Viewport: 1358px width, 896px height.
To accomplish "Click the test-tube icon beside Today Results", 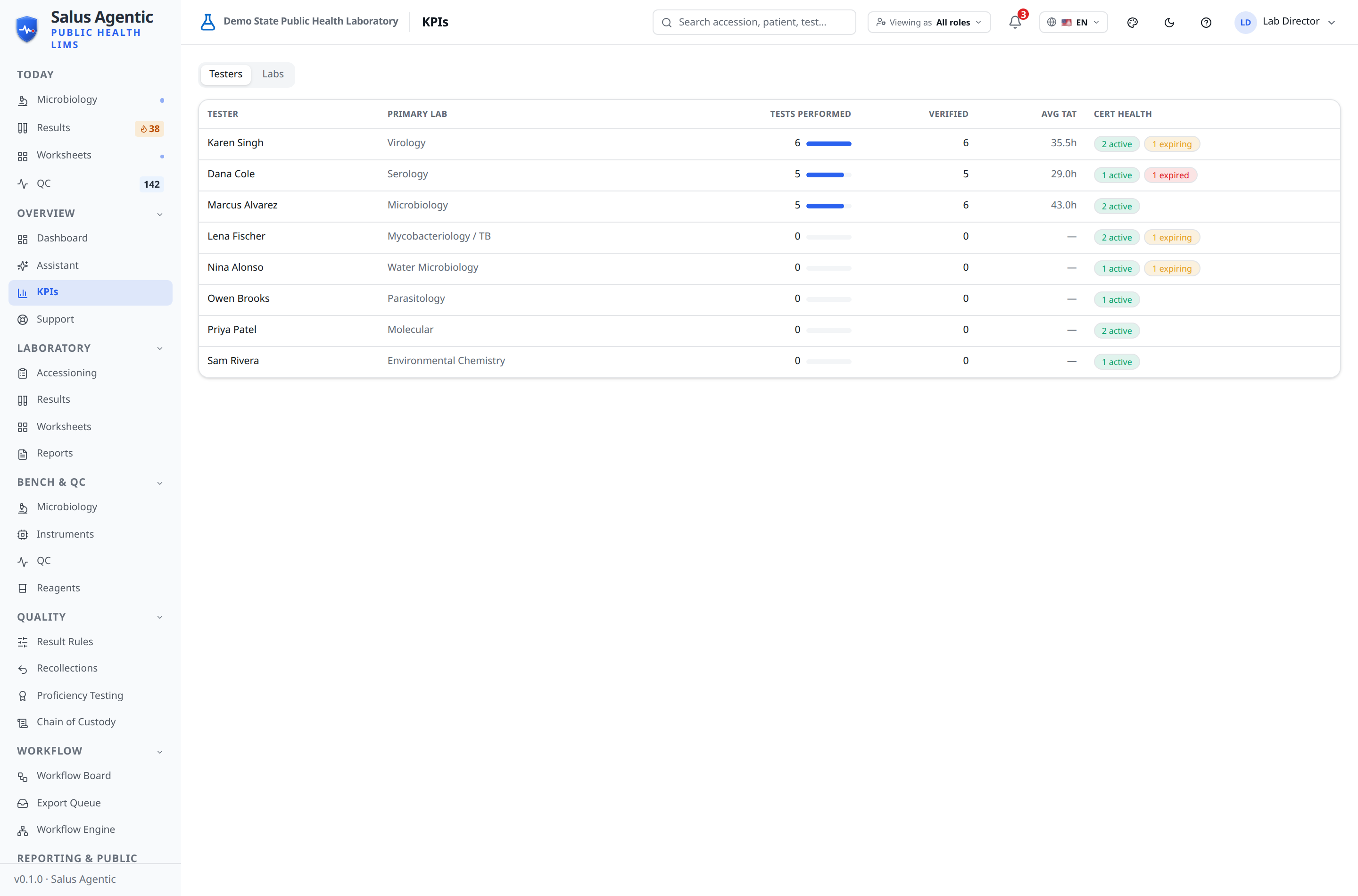I will [x=23, y=128].
